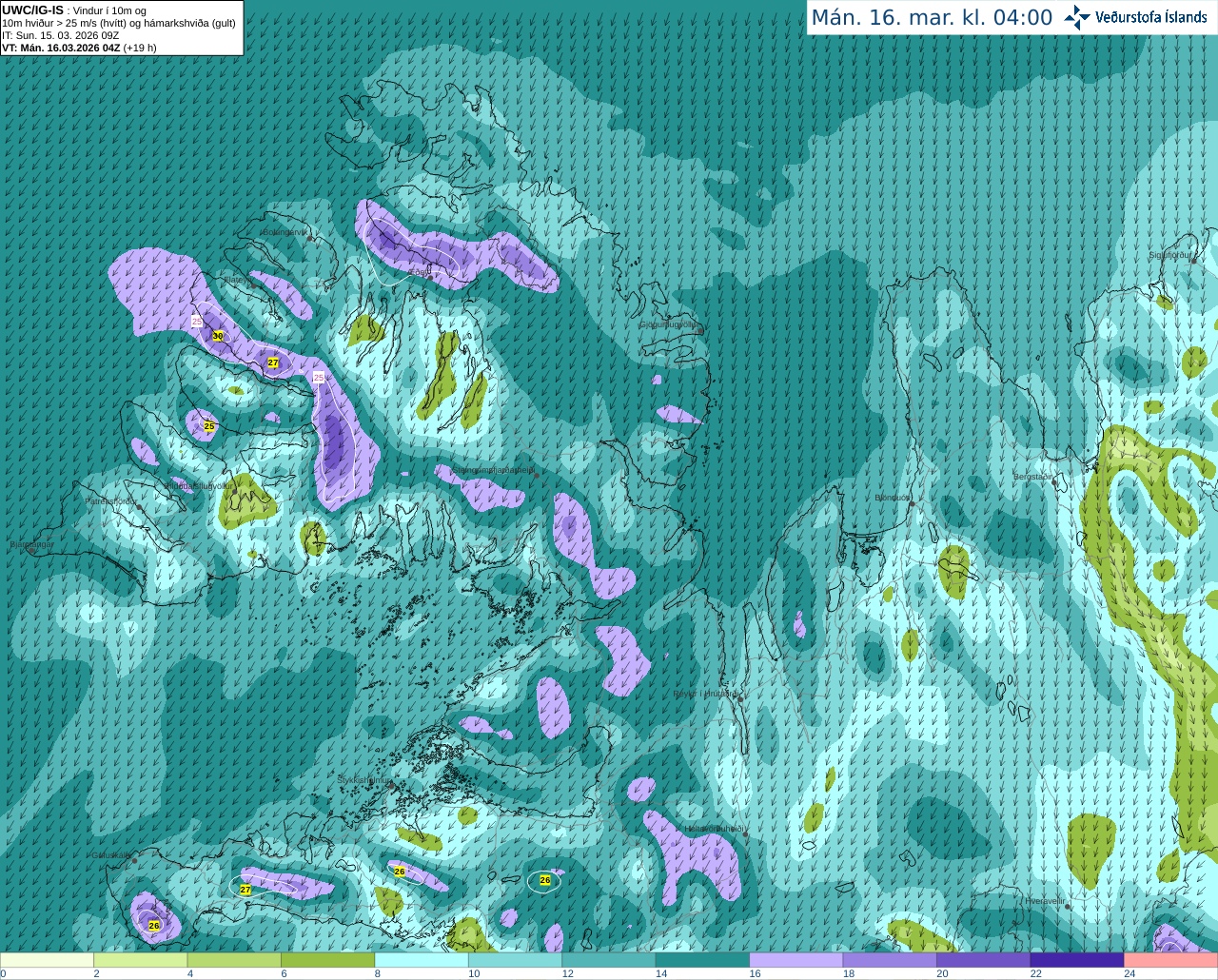Viewport: 1218px width, 980px height.
Task: Select the 12–14 teal colour bar swatch
Action: [609, 960]
